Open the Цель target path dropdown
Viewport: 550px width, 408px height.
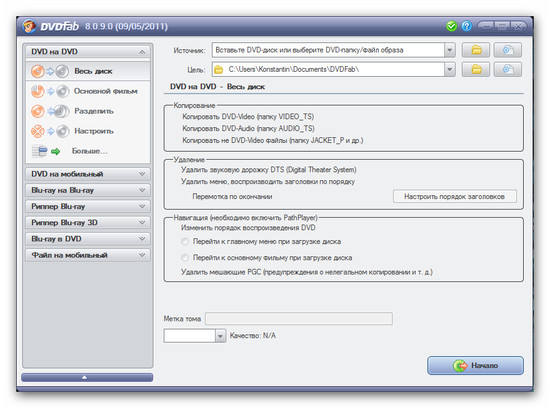[449, 69]
